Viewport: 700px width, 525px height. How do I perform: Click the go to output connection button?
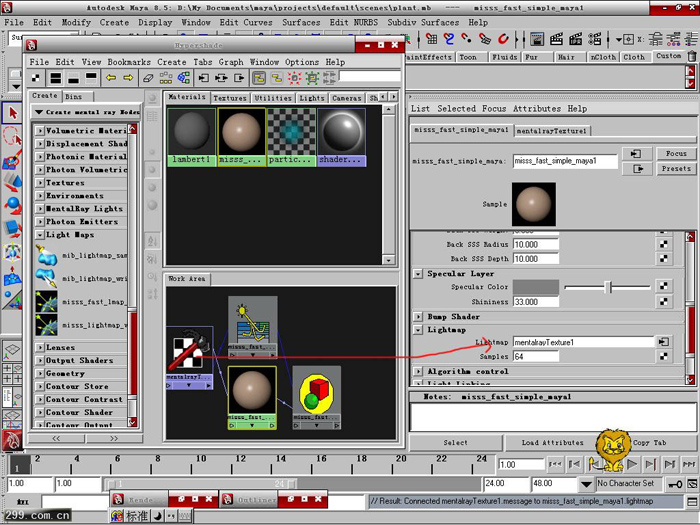pos(636,169)
